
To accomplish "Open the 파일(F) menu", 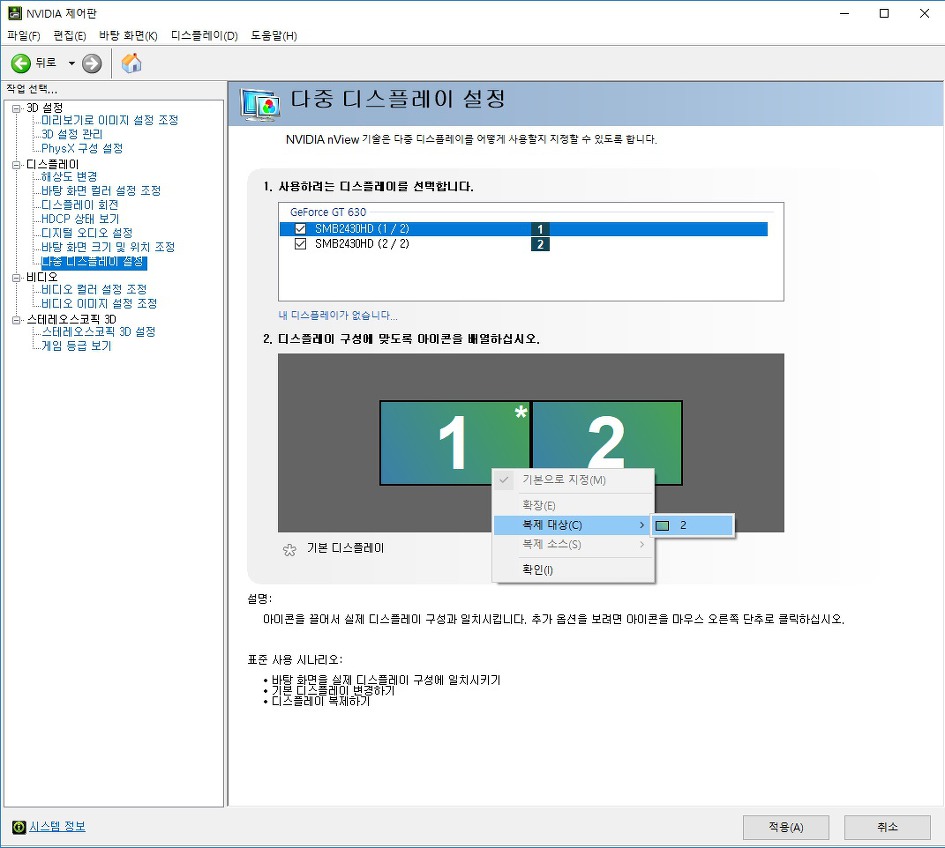I will pyautogui.click(x=24, y=36).
